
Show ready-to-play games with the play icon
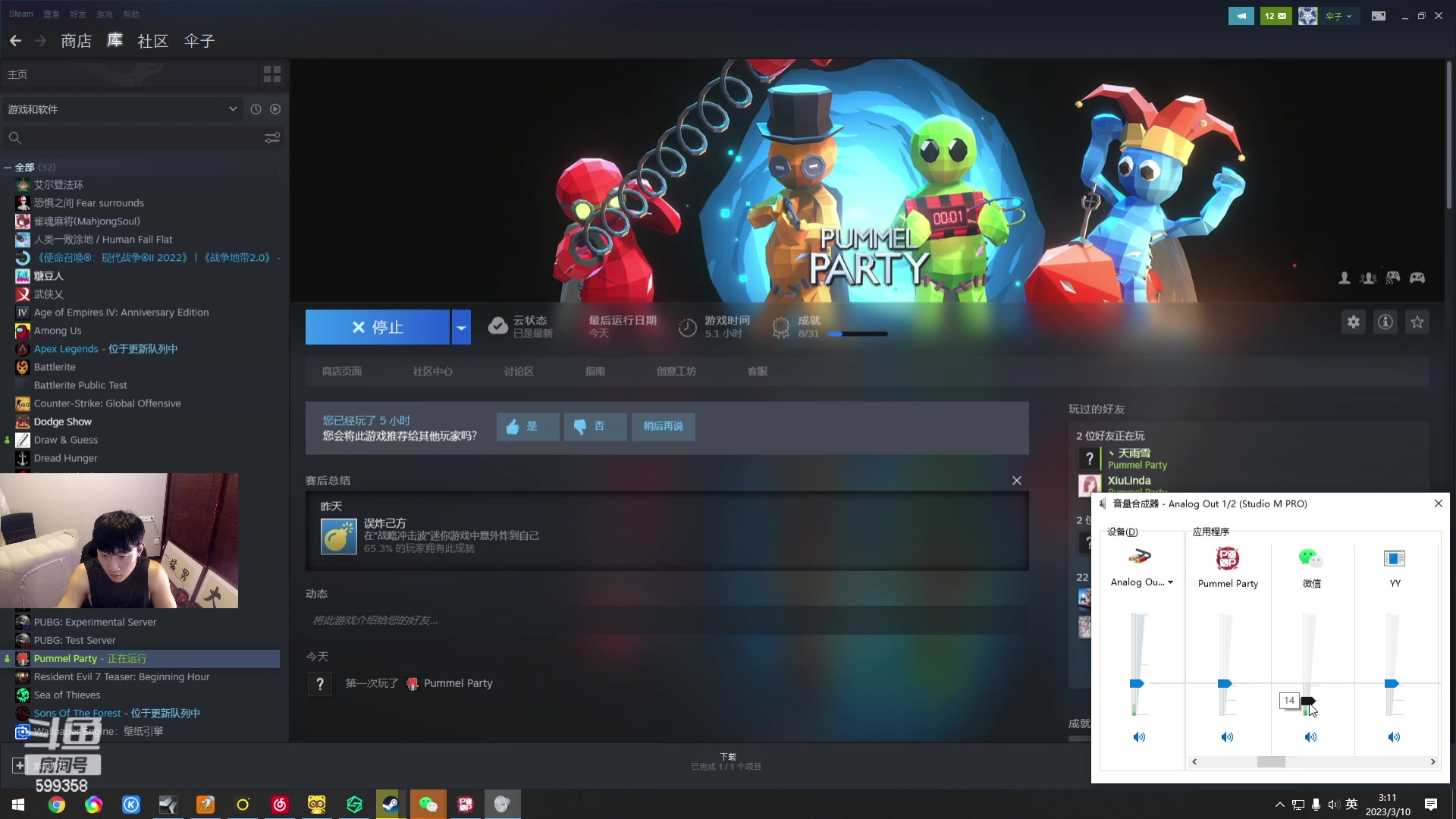pyautogui.click(x=275, y=109)
